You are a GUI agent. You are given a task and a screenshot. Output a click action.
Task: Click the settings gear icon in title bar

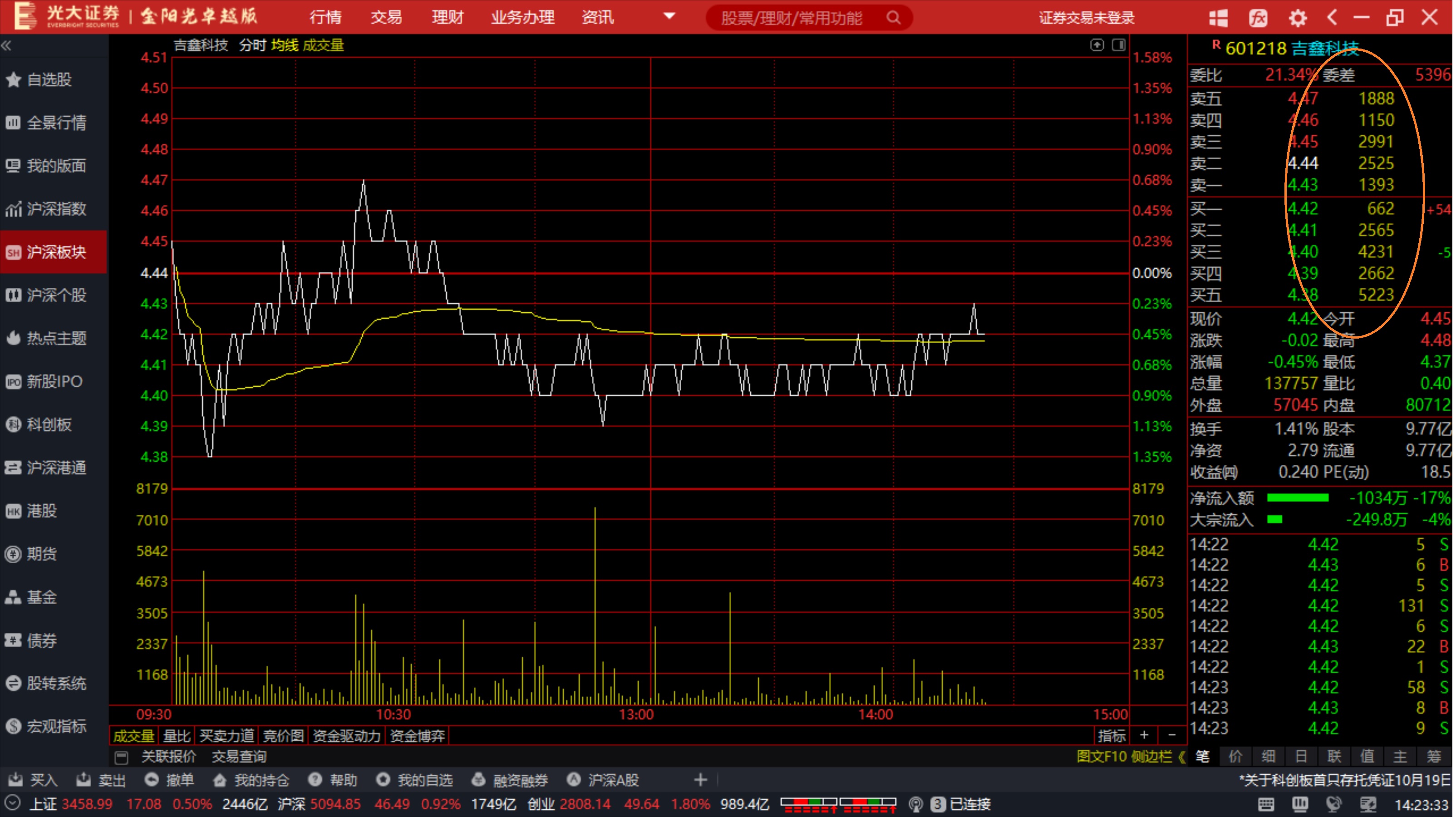tap(1297, 18)
